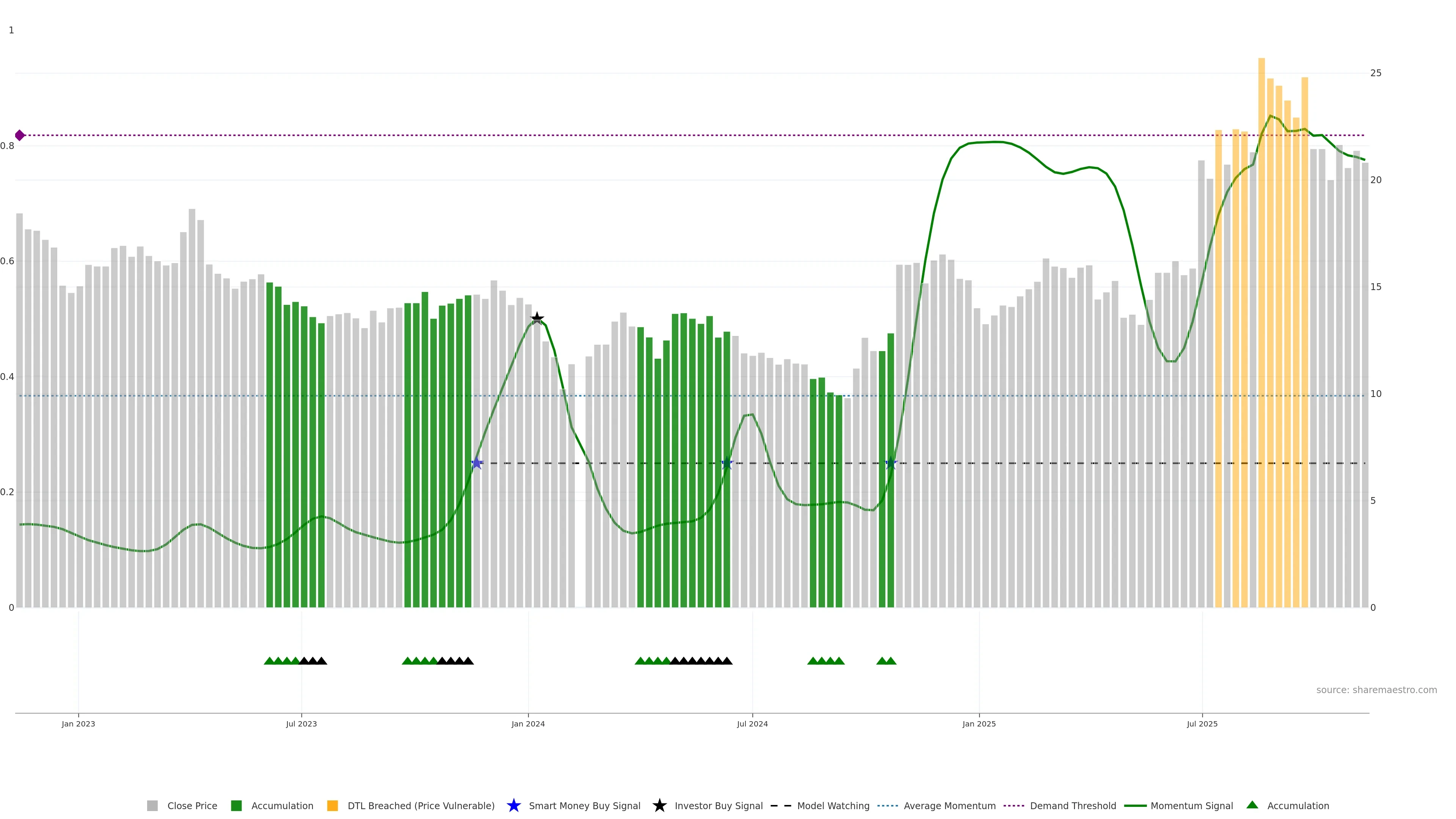Click the gray Close Price legend swatch
This screenshot has height=819, width=1456.
[152, 806]
